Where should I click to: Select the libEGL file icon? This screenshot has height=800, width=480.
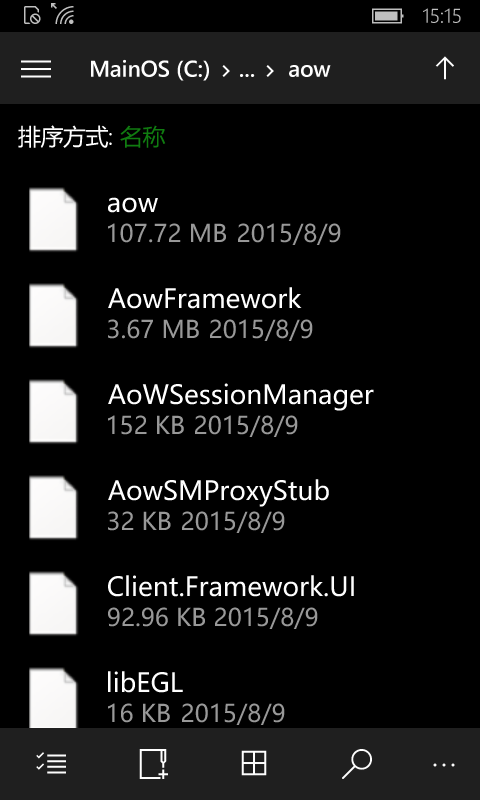[53, 698]
